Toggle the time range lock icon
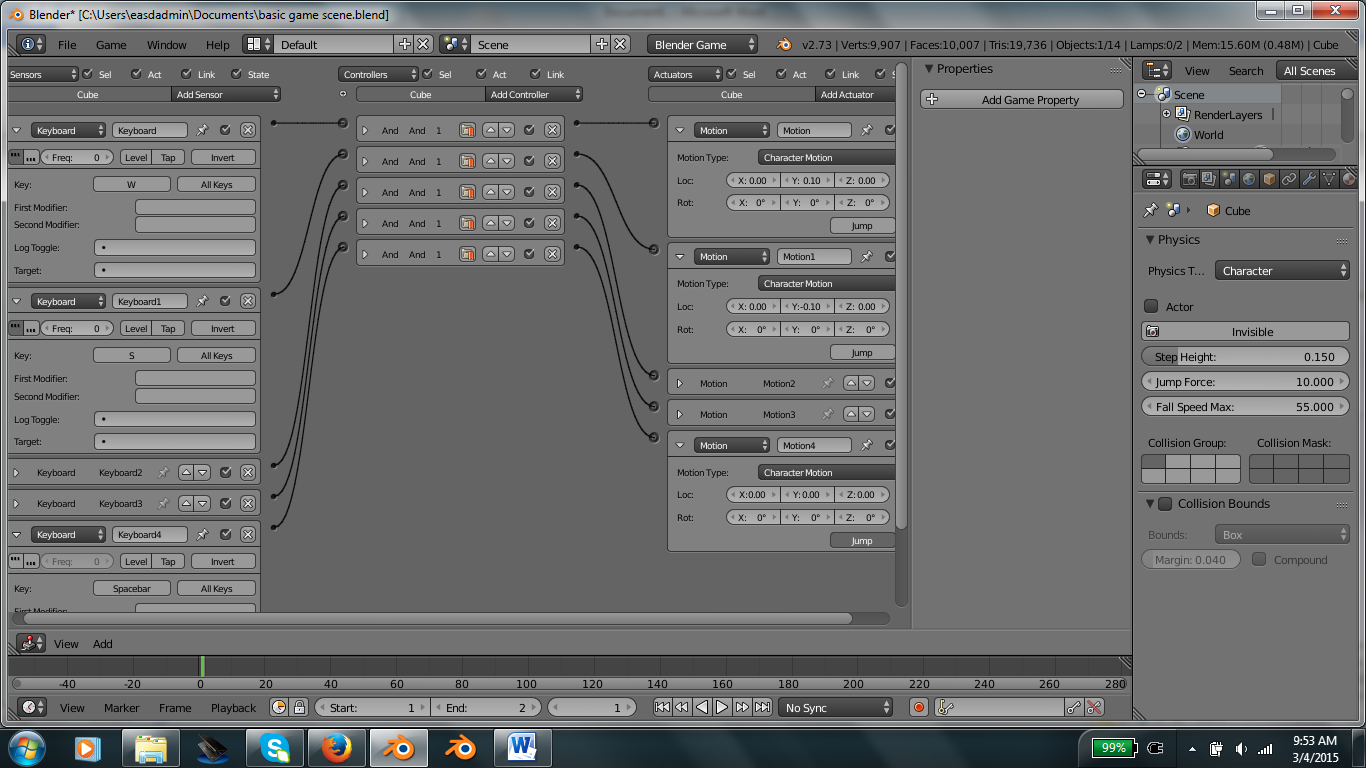Image resolution: width=1366 pixels, height=768 pixels. pos(299,707)
